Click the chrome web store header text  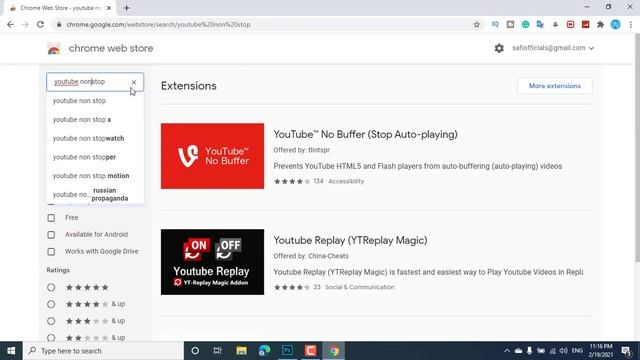tap(111, 48)
